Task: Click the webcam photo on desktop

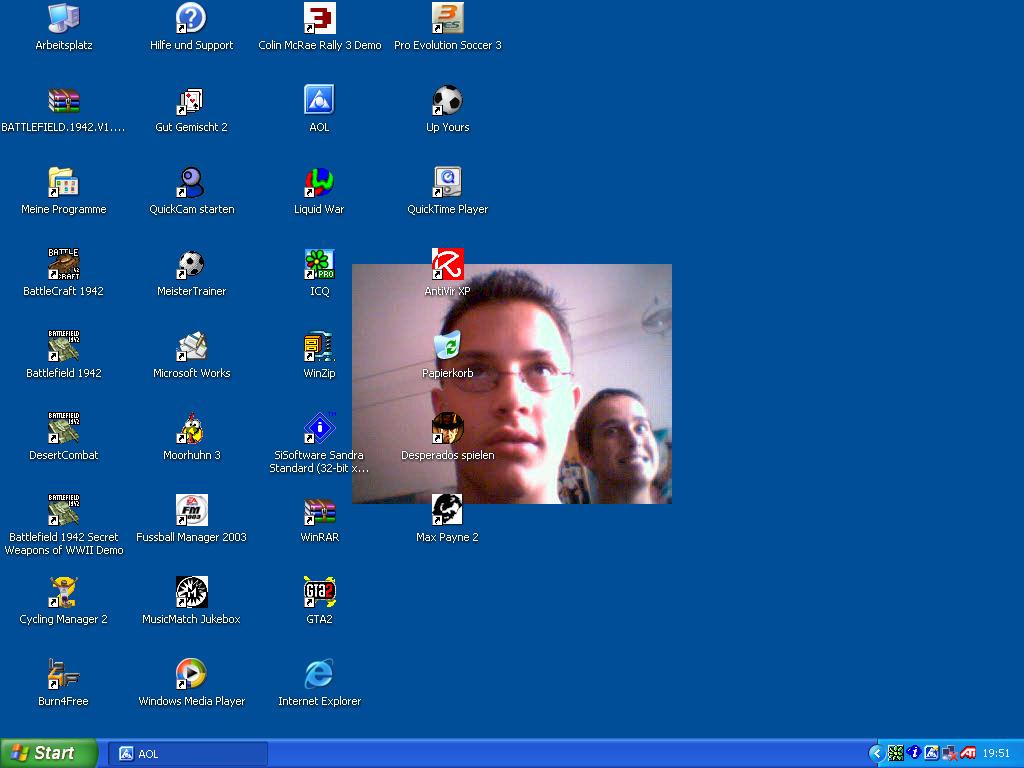Action: coord(511,383)
